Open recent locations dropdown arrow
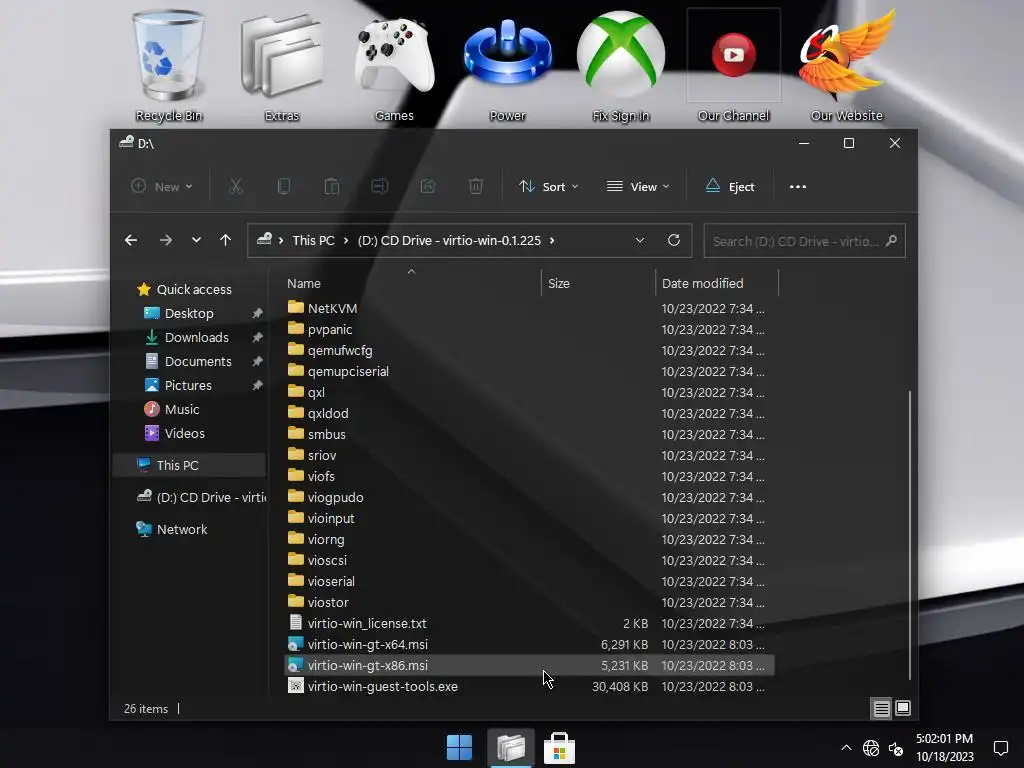Screen dimensions: 1024x768 coord(196,240)
